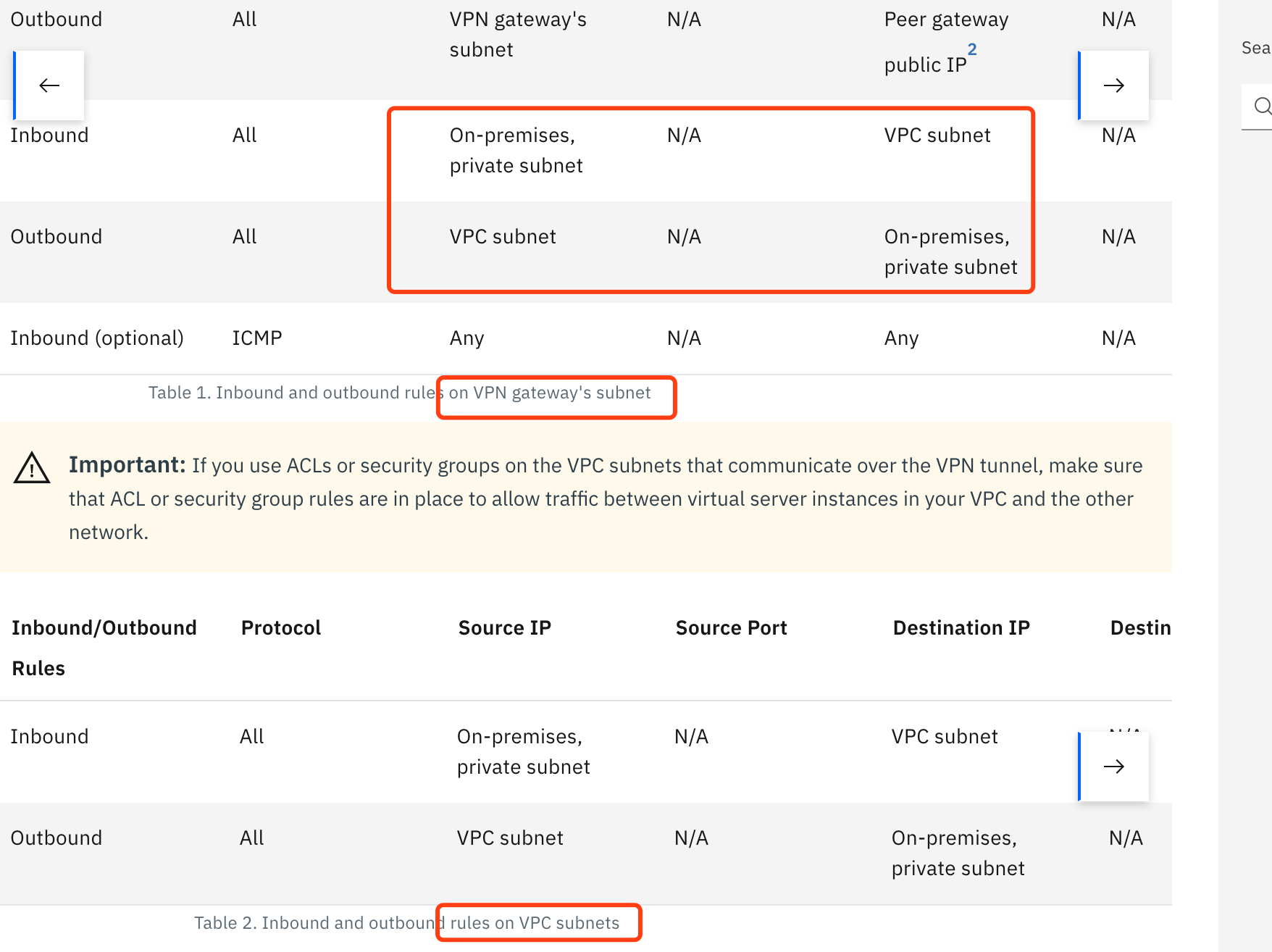The height and width of the screenshot is (952, 1272).
Task: Click the search magnifier icon
Action: coord(1263,106)
